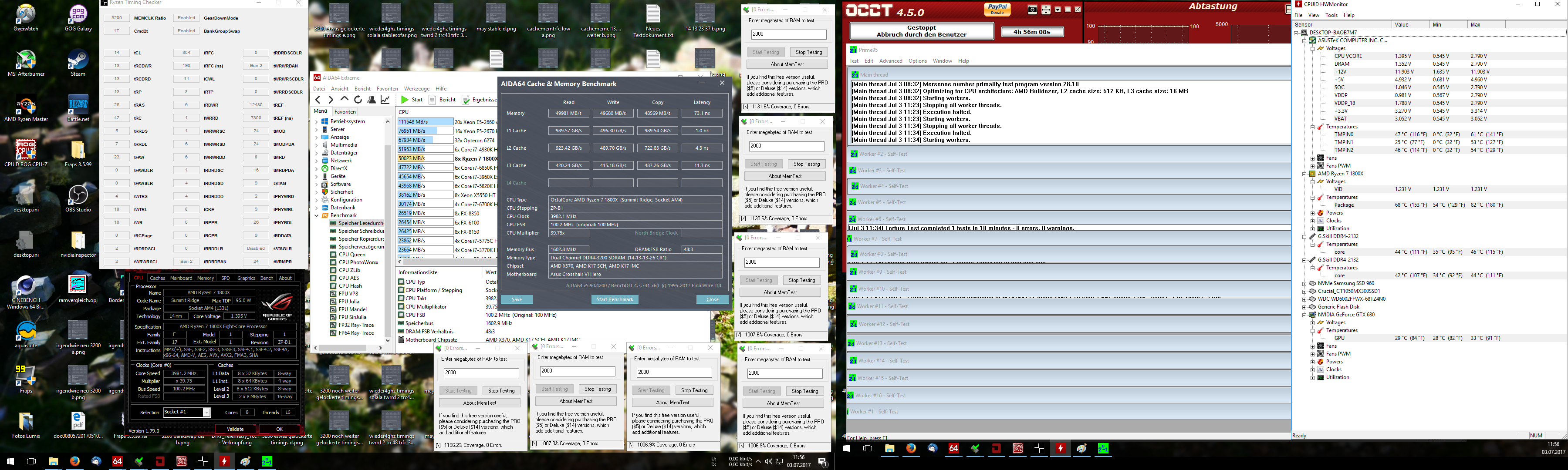
Task: Click the PayPal Donate button in OCCT
Action: 997,9
